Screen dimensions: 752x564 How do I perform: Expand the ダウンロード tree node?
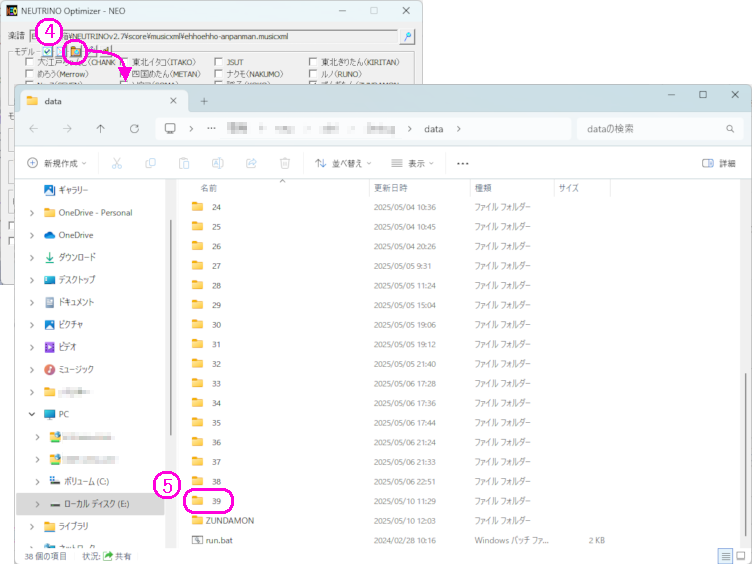pos(32,258)
